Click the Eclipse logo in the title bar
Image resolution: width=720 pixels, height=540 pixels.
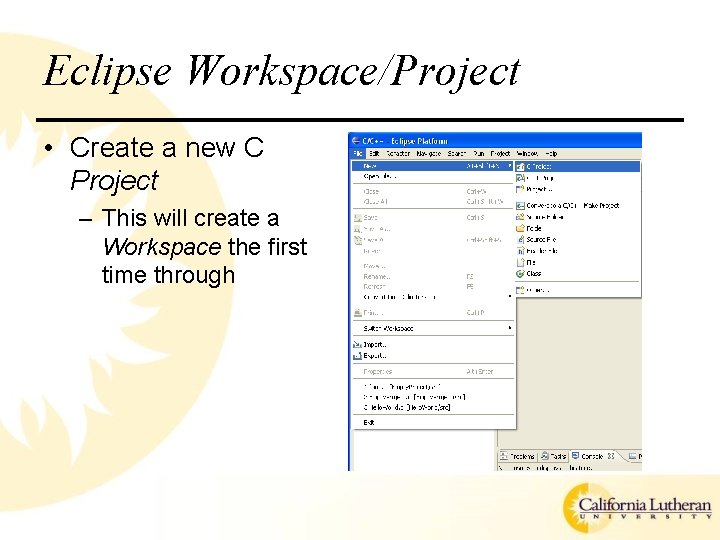coord(356,141)
